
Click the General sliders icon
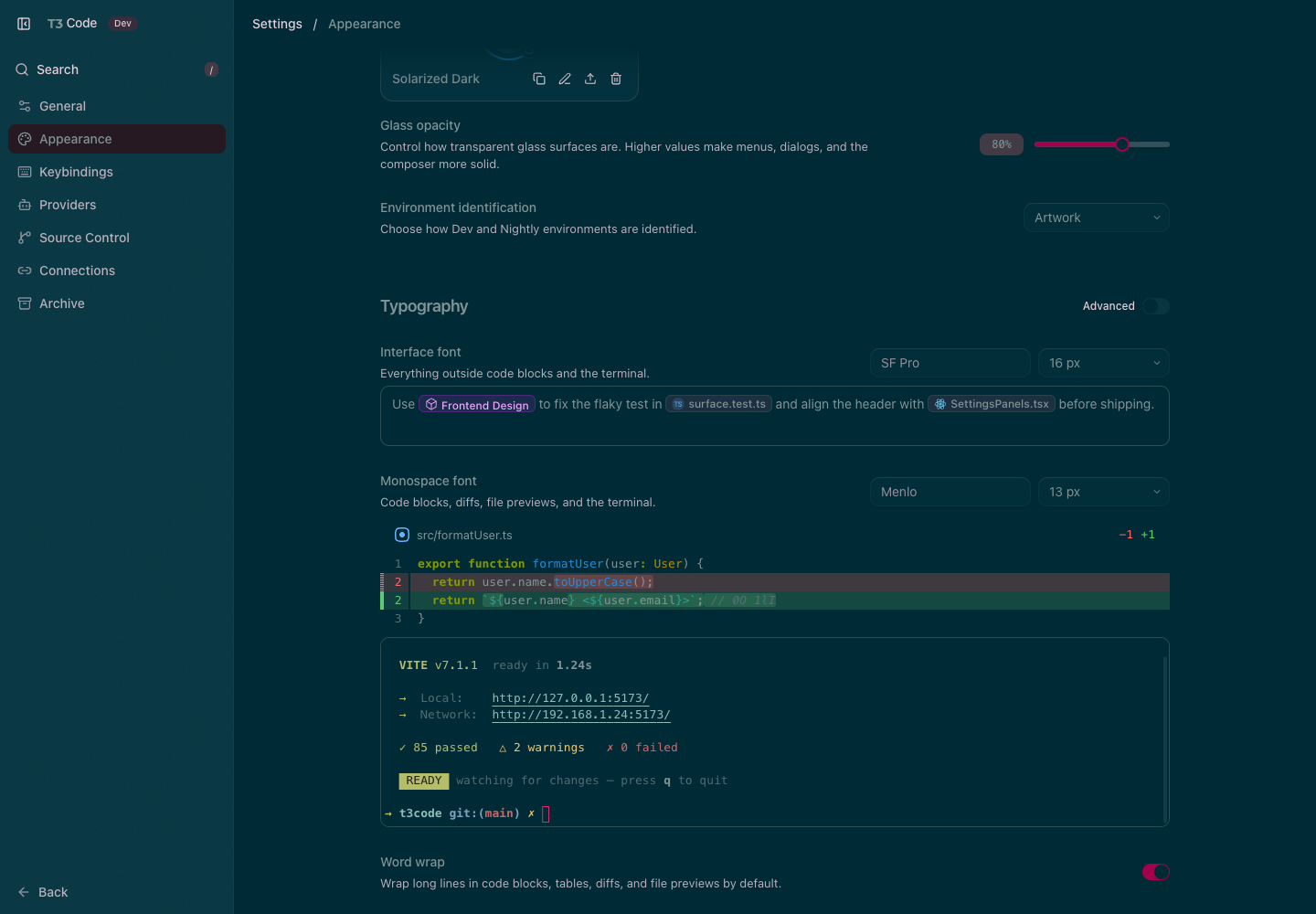coord(25,106)
